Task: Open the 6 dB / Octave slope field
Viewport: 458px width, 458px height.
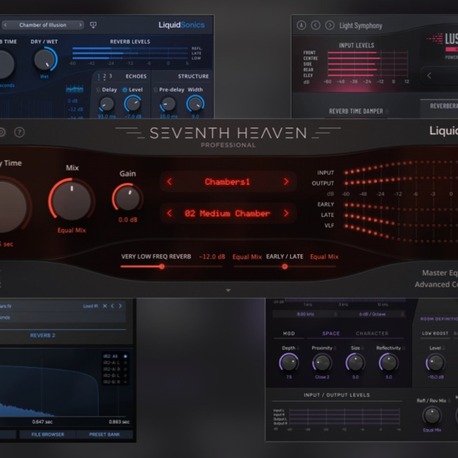Action: (372, 314)
